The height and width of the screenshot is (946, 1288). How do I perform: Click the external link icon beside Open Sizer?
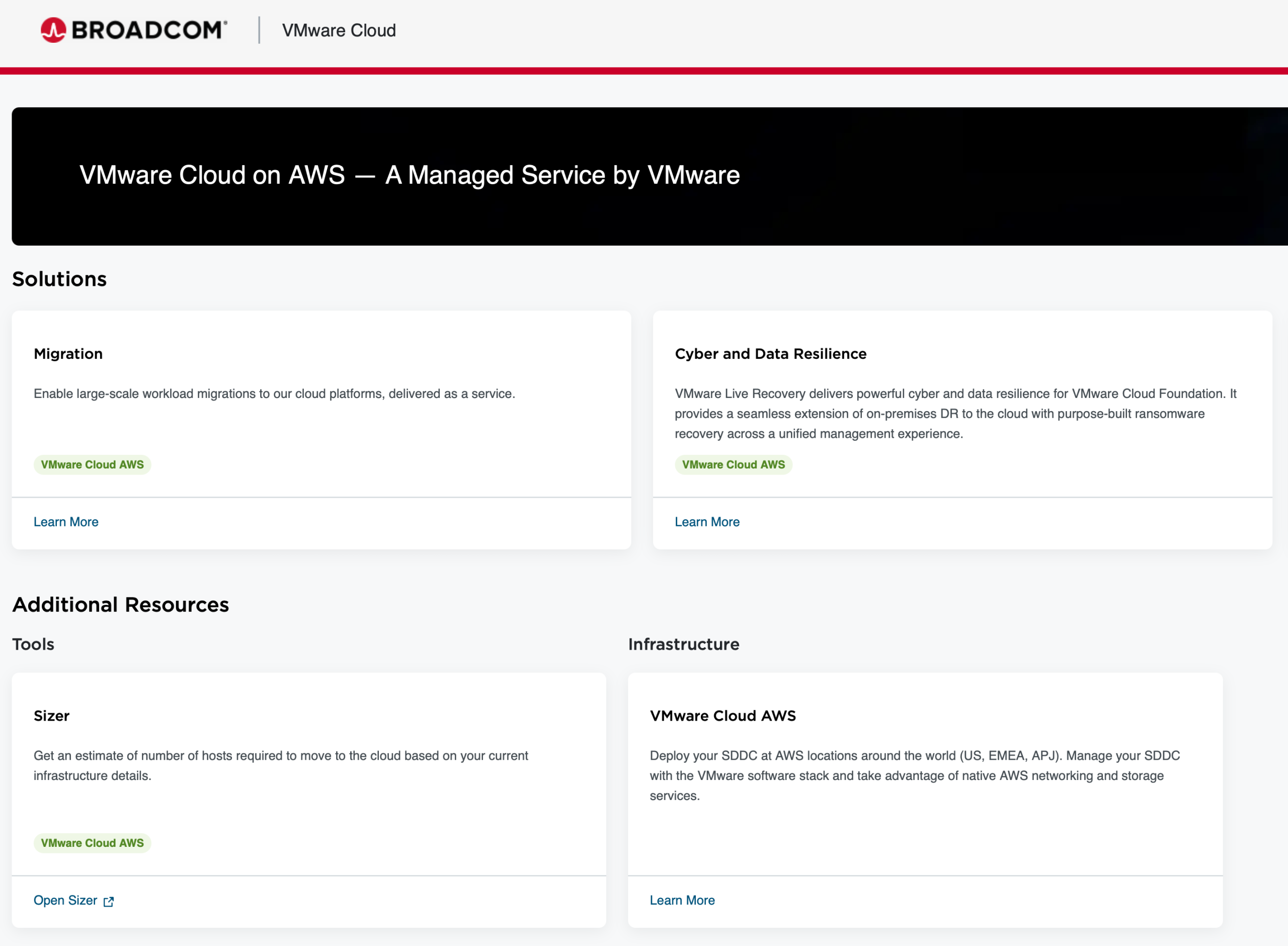coord(109,901)
